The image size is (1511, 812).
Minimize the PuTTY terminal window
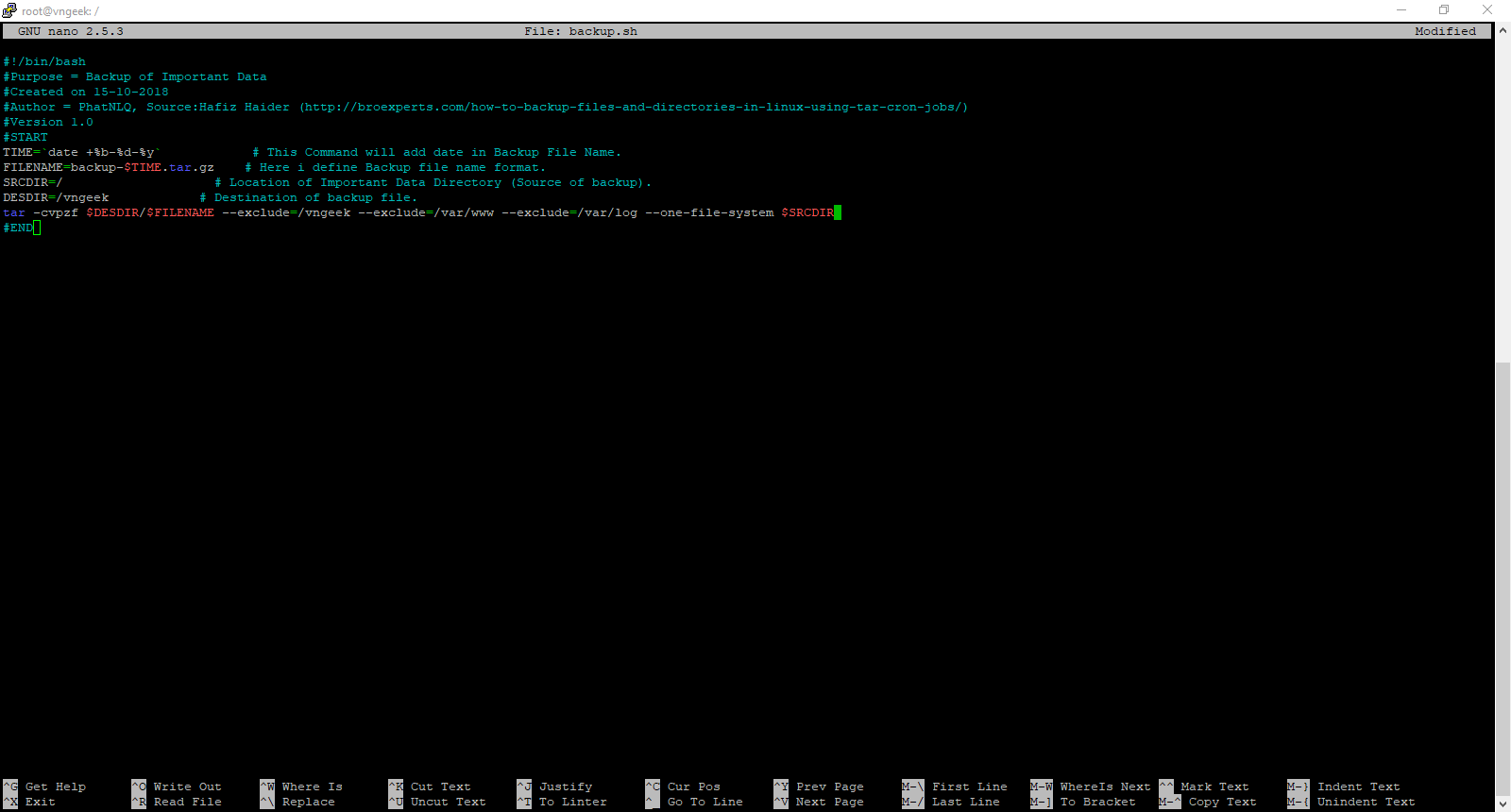(1401, 9)
